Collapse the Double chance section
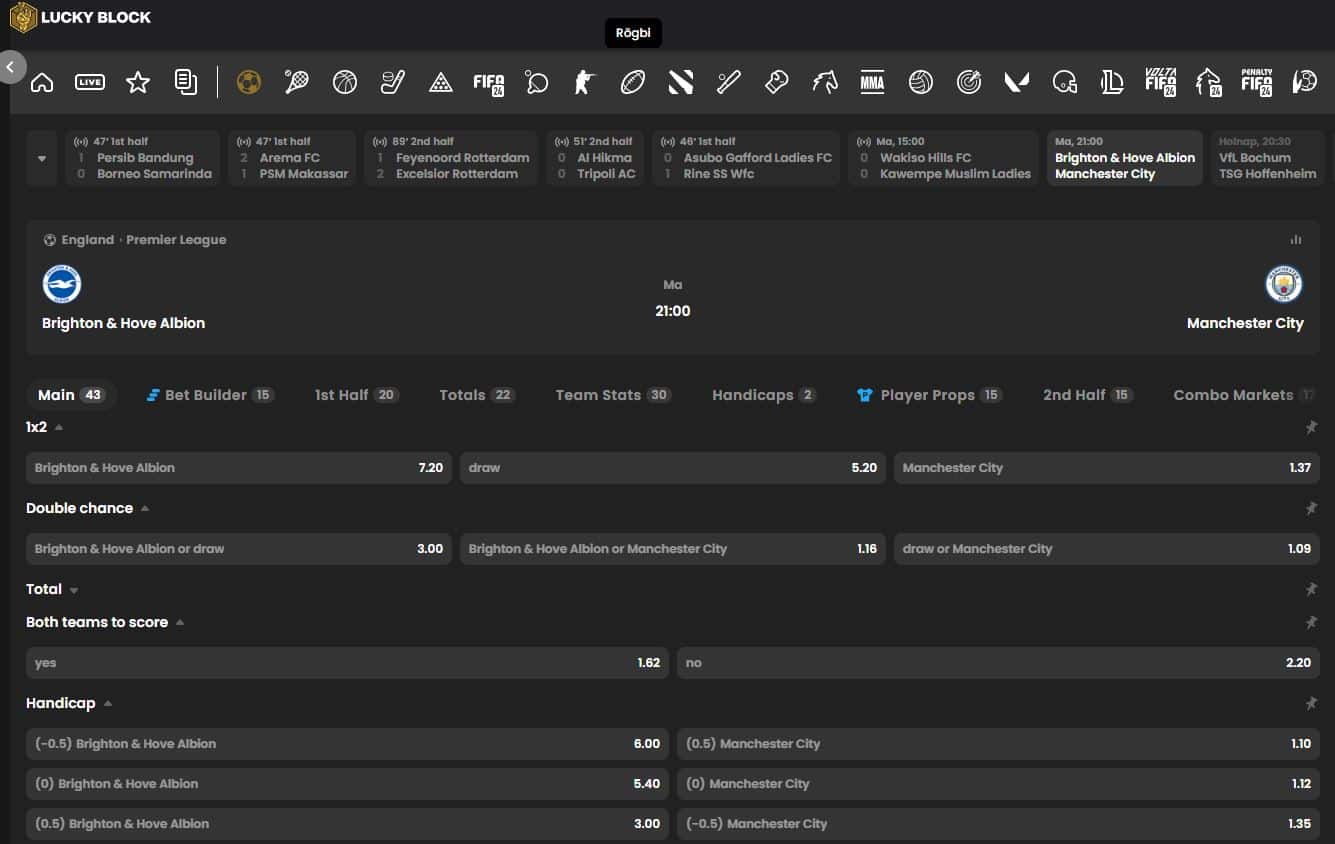Screen dimensions: 1335x844 coord(145,508)
